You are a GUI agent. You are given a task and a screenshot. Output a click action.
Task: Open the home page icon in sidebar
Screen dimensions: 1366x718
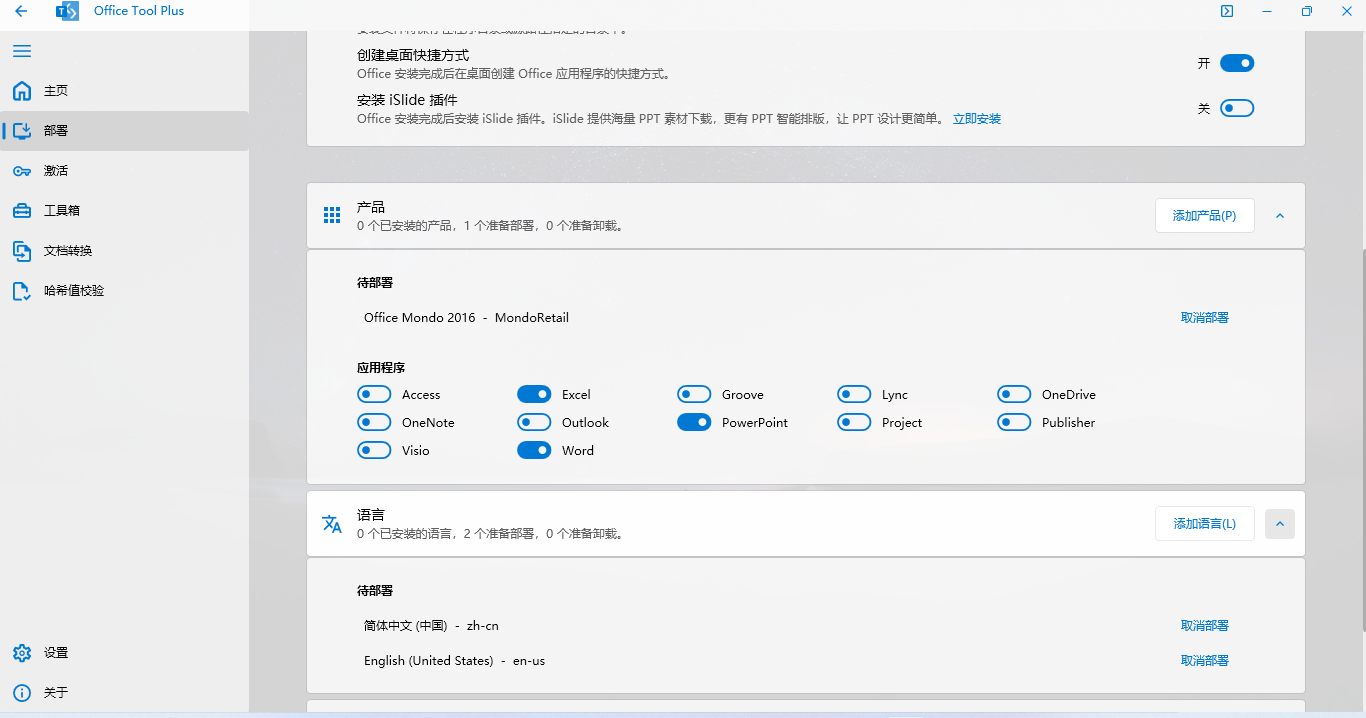(22, 91)
